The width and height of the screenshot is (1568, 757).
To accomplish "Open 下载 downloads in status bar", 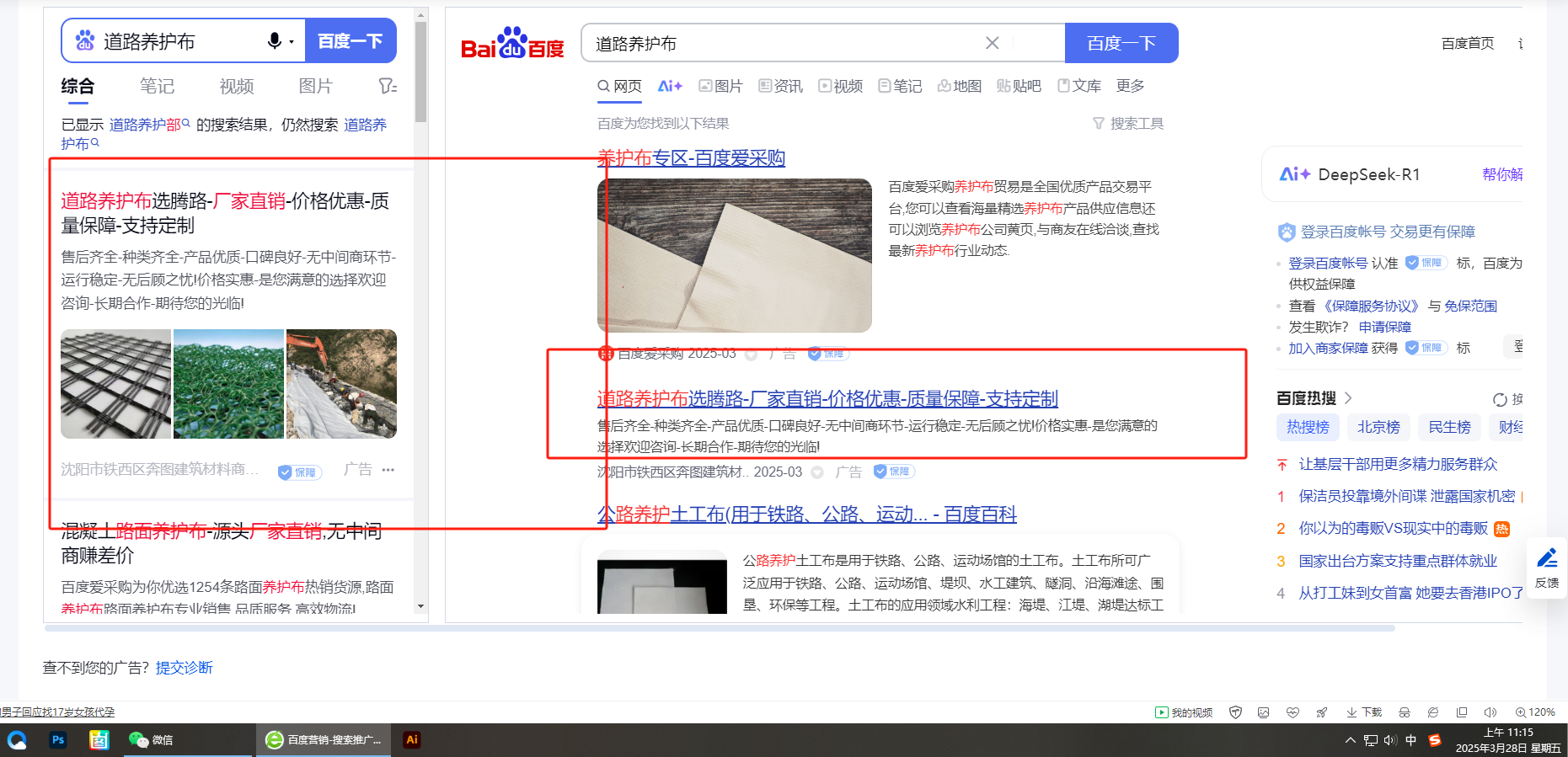I will (1364, 712).
